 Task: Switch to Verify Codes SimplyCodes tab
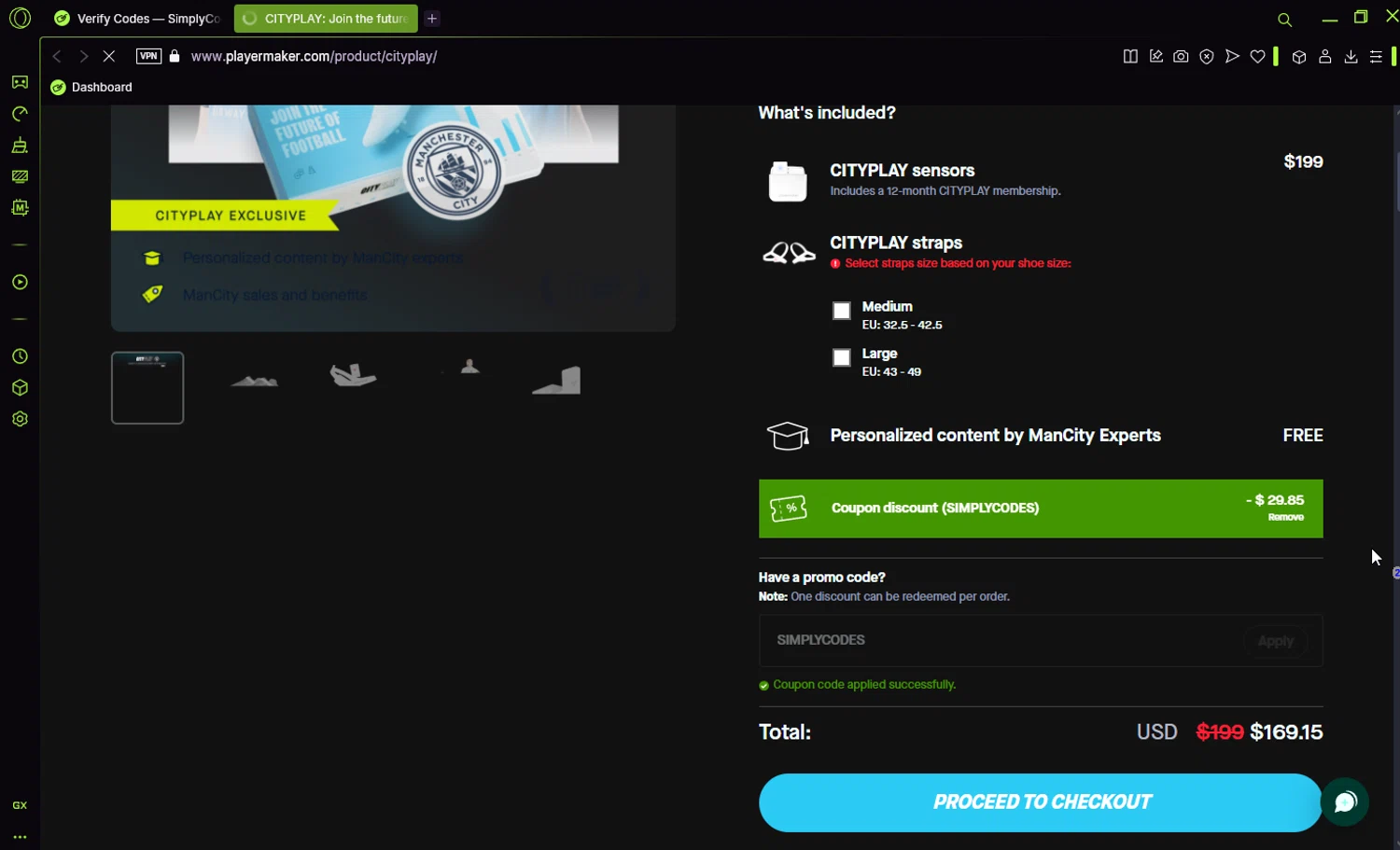pos(137,19)
